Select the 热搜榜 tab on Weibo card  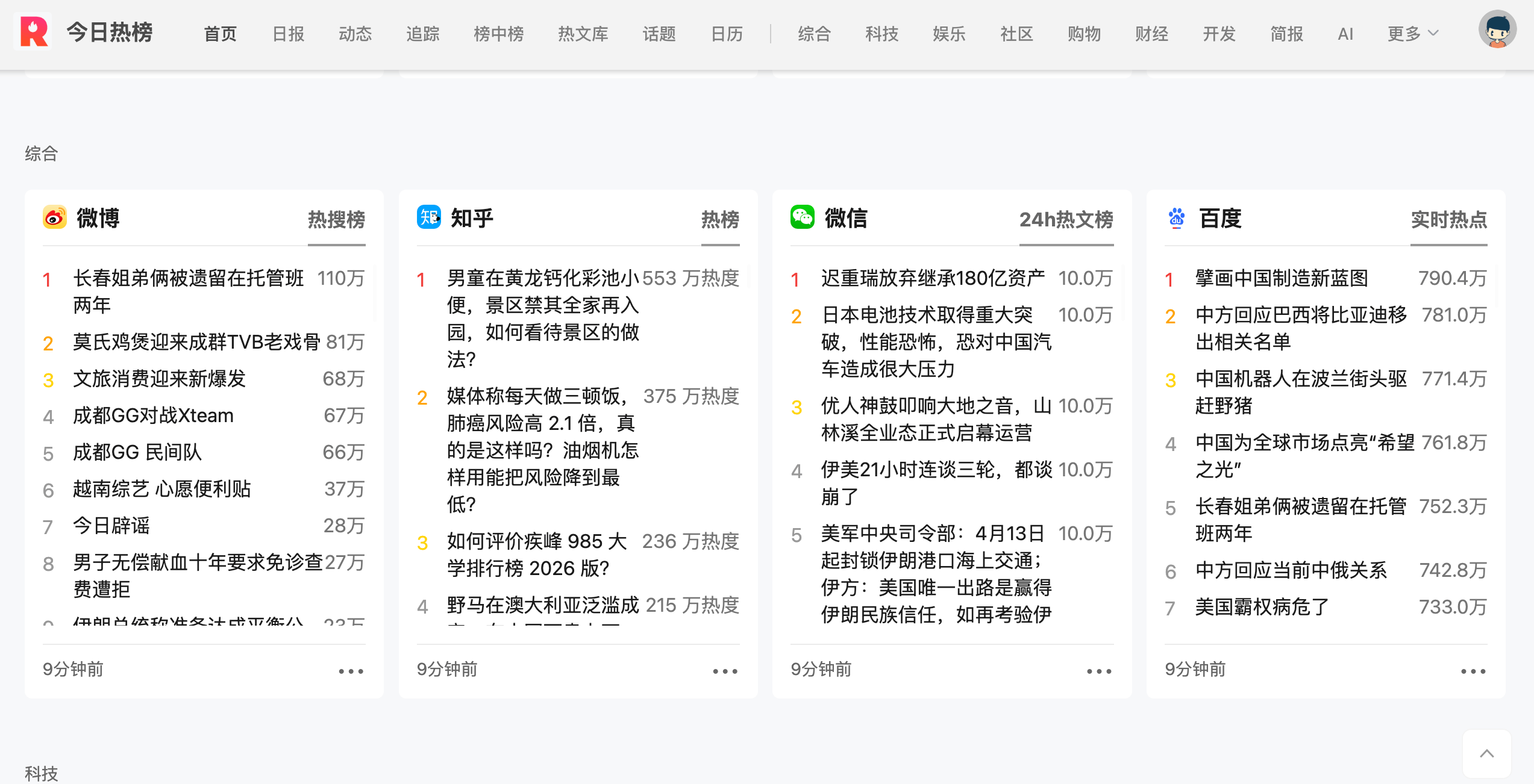pyautogui.click(x=336, y=220)
